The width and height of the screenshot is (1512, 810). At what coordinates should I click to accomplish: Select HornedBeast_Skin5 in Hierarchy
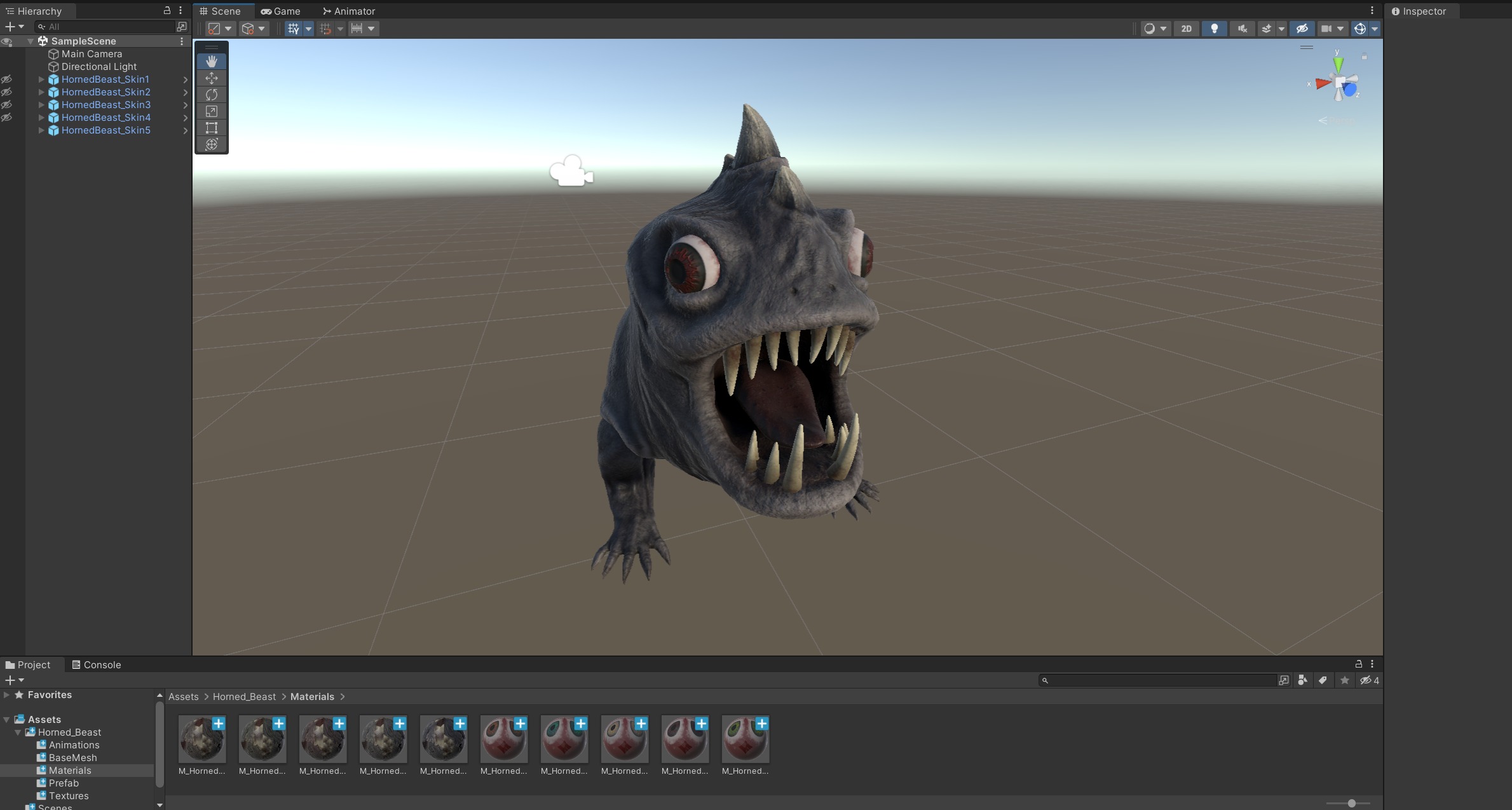(106, 130)
